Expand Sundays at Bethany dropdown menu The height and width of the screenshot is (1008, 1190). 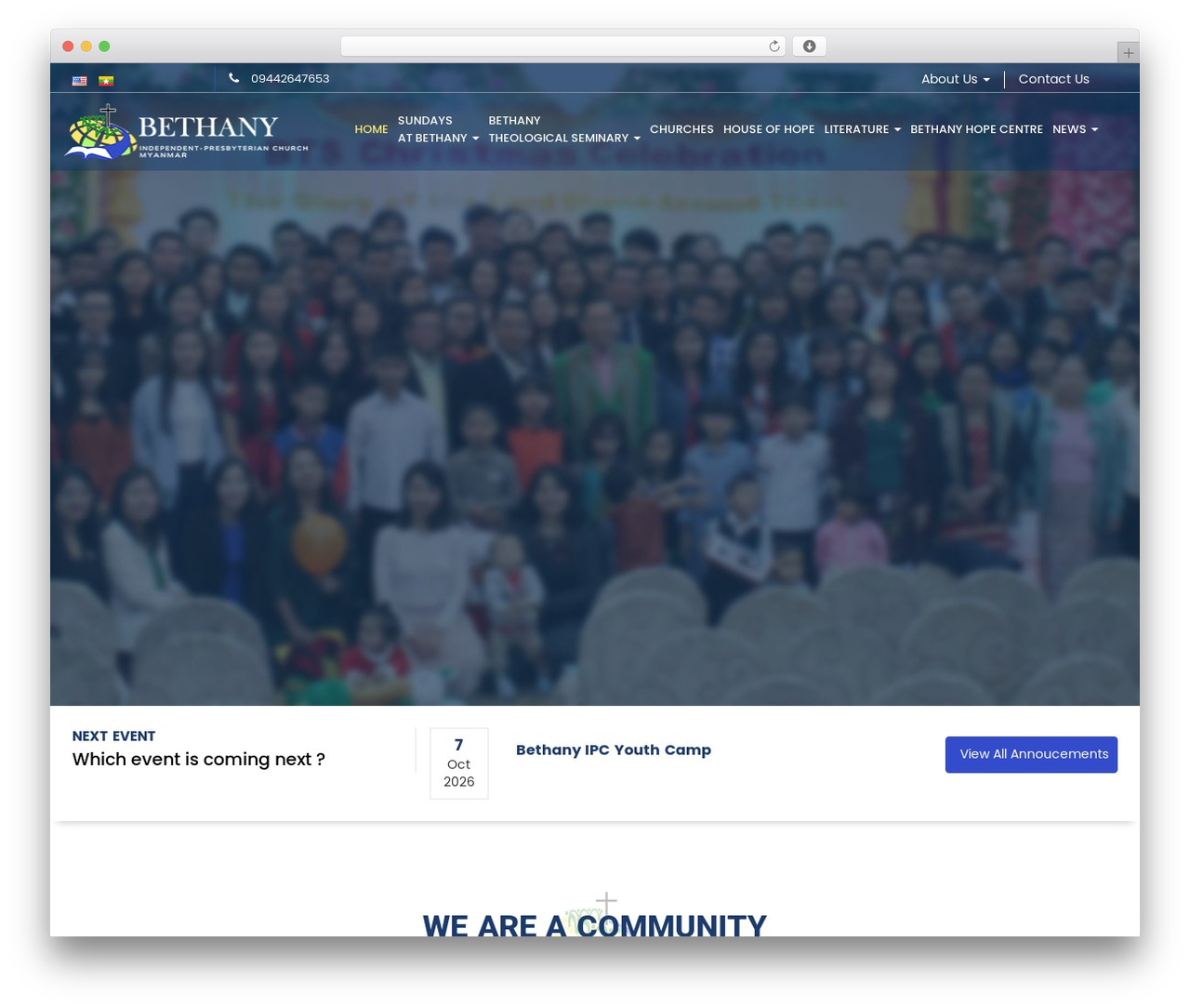[x=439, y=129]
